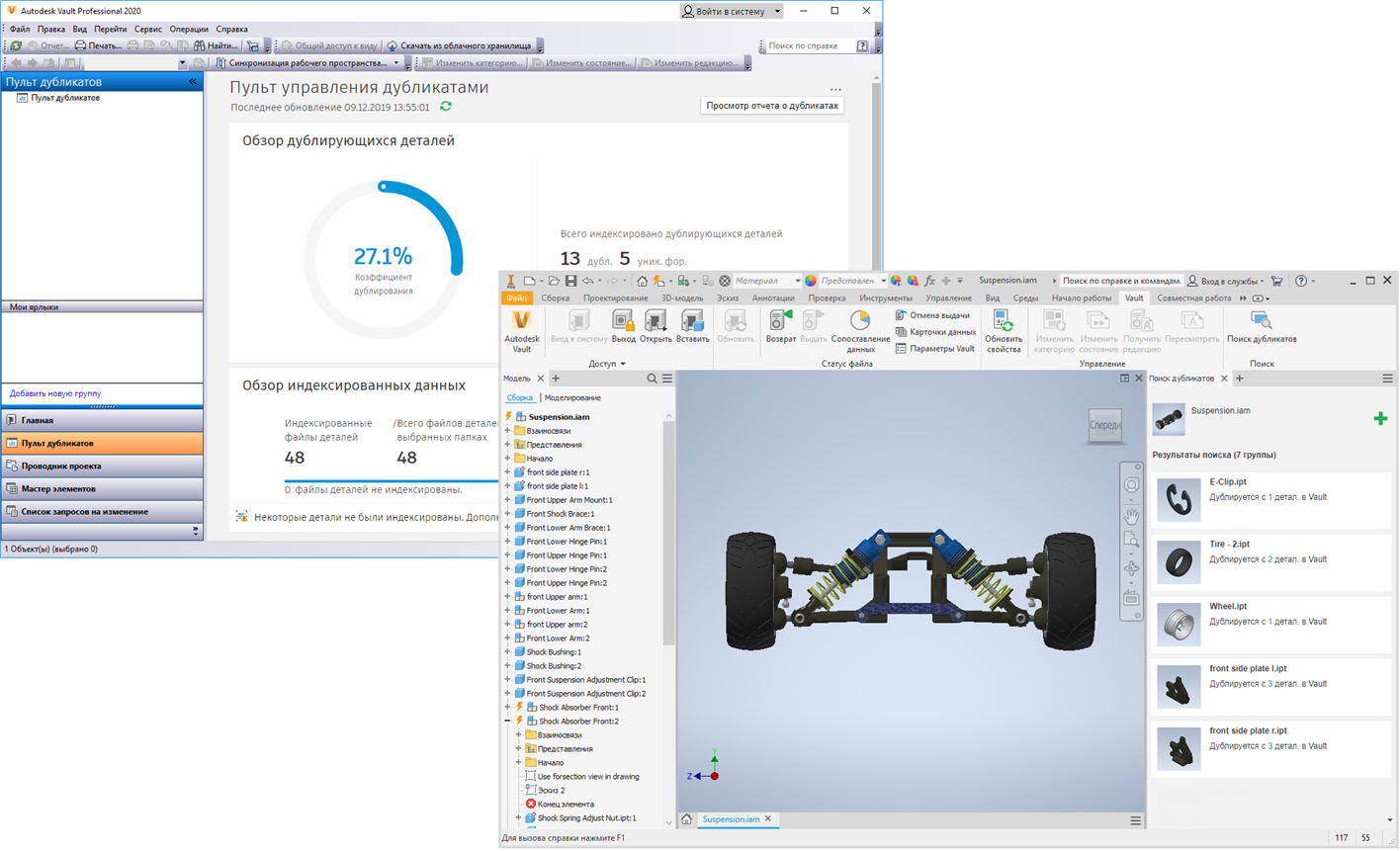The width and height of the screenshot is (1400, 851).
Task: Open the Сервис menu in Vault
Action: 148,30
